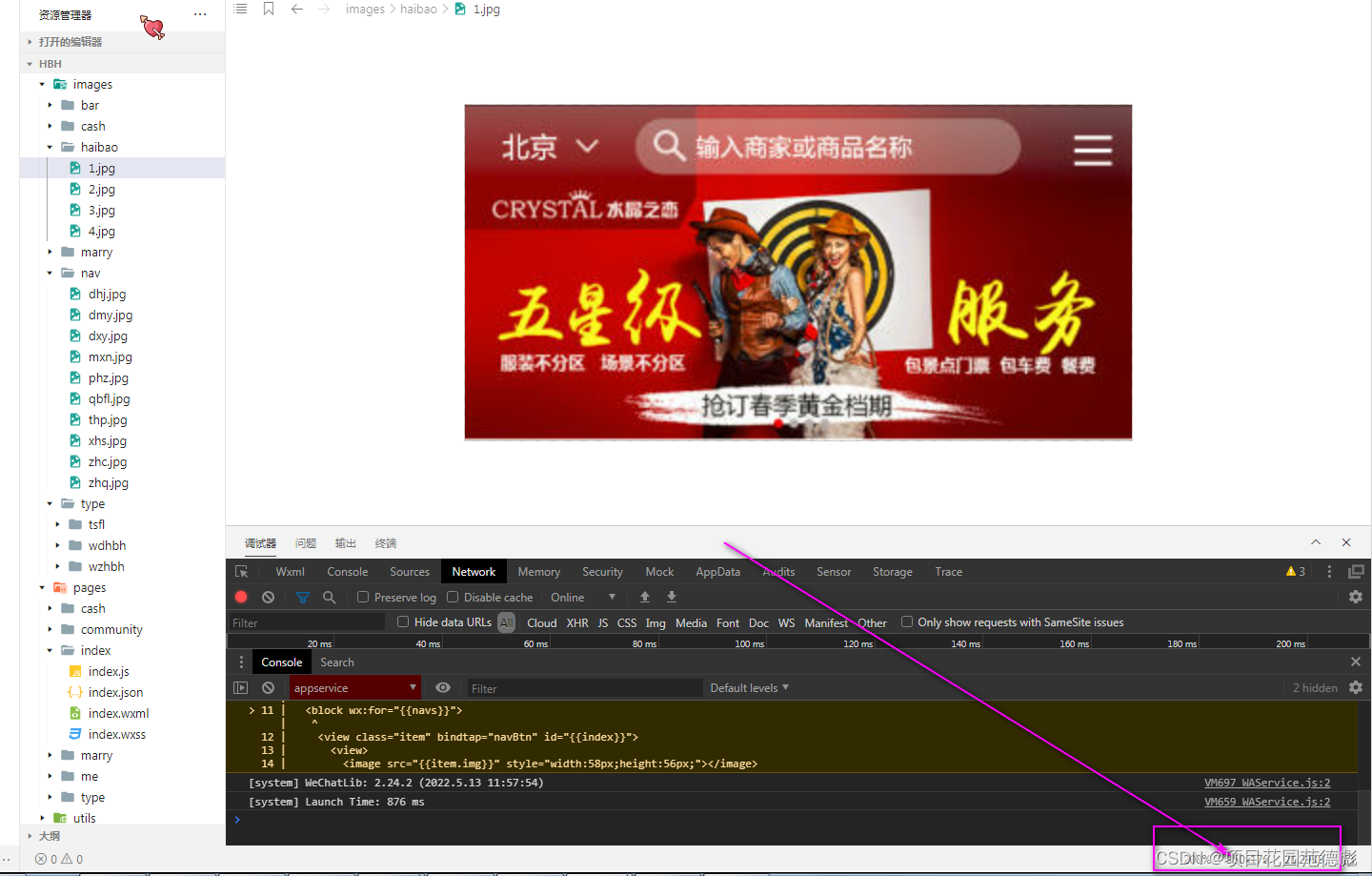Open the VM697 WAService.js:2 link
The width and height of the screenshot is (1372, 876).
[x=1266, y=782]
